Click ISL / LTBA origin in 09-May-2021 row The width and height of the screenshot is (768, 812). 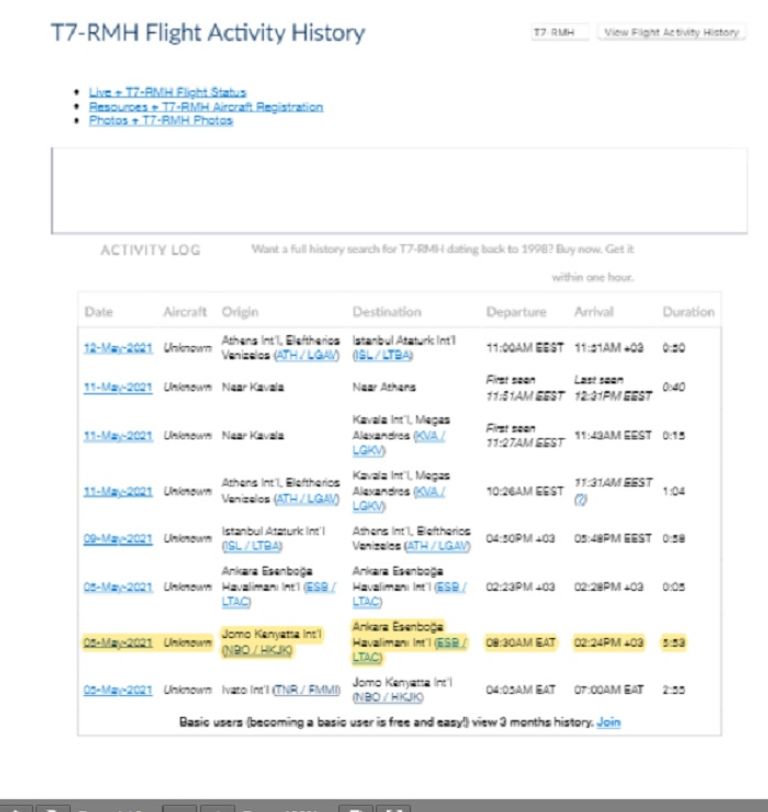[x=252, y=546]
